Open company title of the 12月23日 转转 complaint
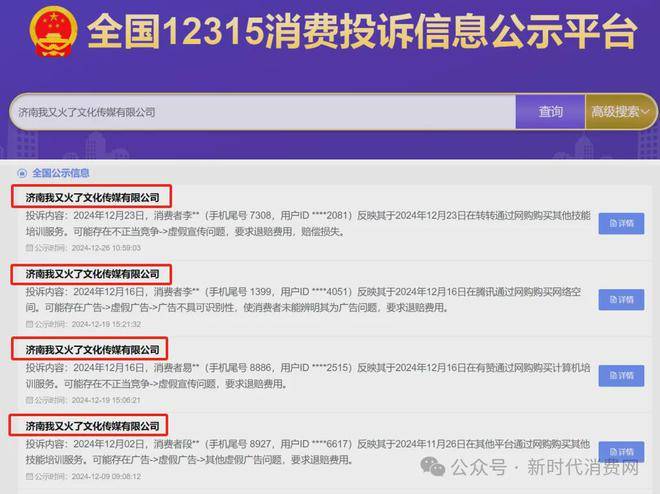 click(x=92, y=197)
